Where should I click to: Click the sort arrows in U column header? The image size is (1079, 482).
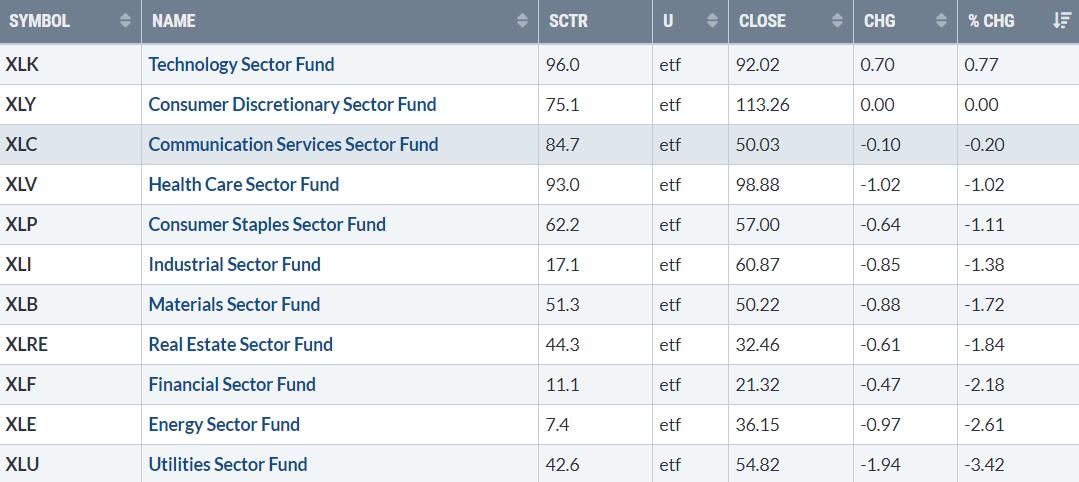click(x=712, y=21)
